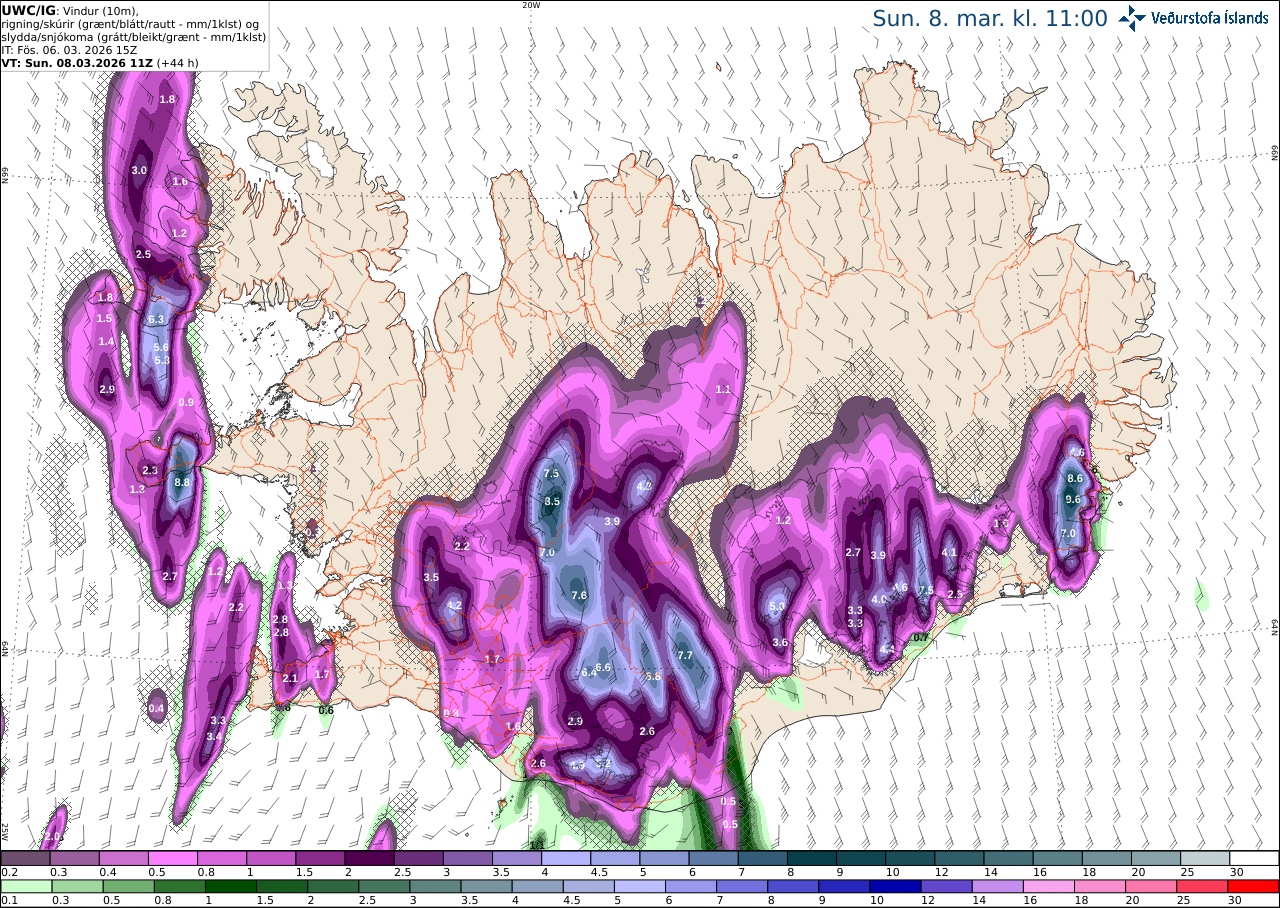
Task: Click the 0.9 value in the western band
Action: (x=186, y=402)
